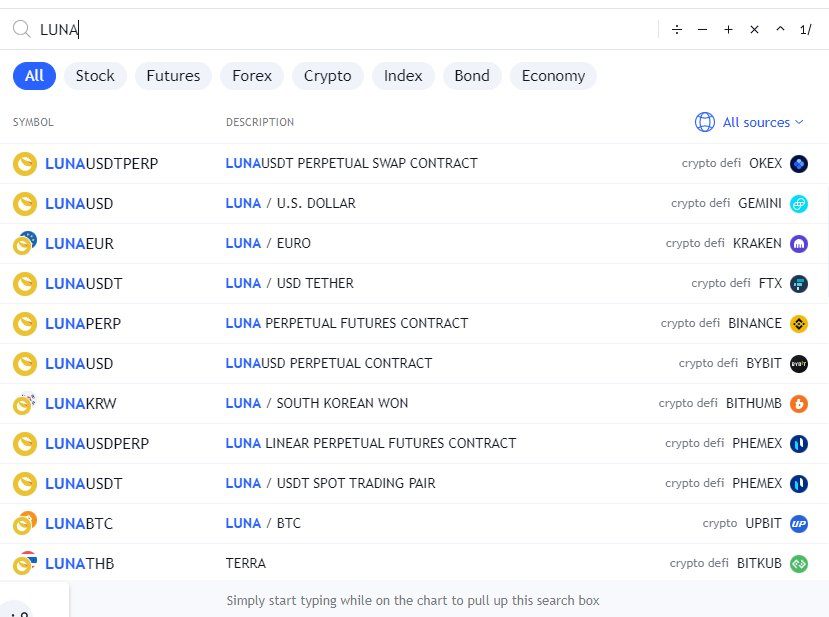Filter results by Index
Image resolution: width=829 pixels, height=617 pixels.
tap(403, 76)
